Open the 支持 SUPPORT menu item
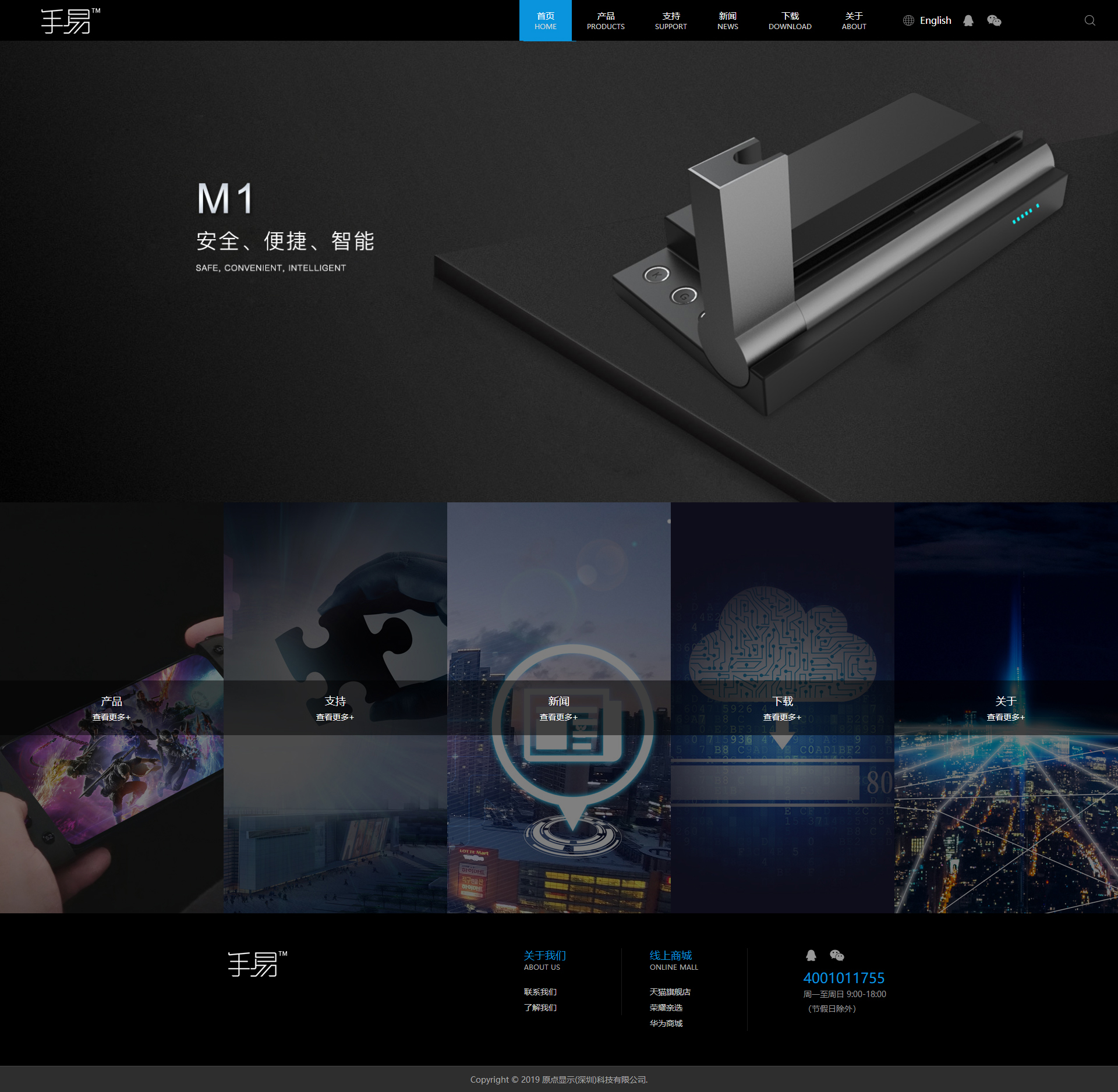The height and width of the screenshot is (1092, 1118). coord(671,21)
